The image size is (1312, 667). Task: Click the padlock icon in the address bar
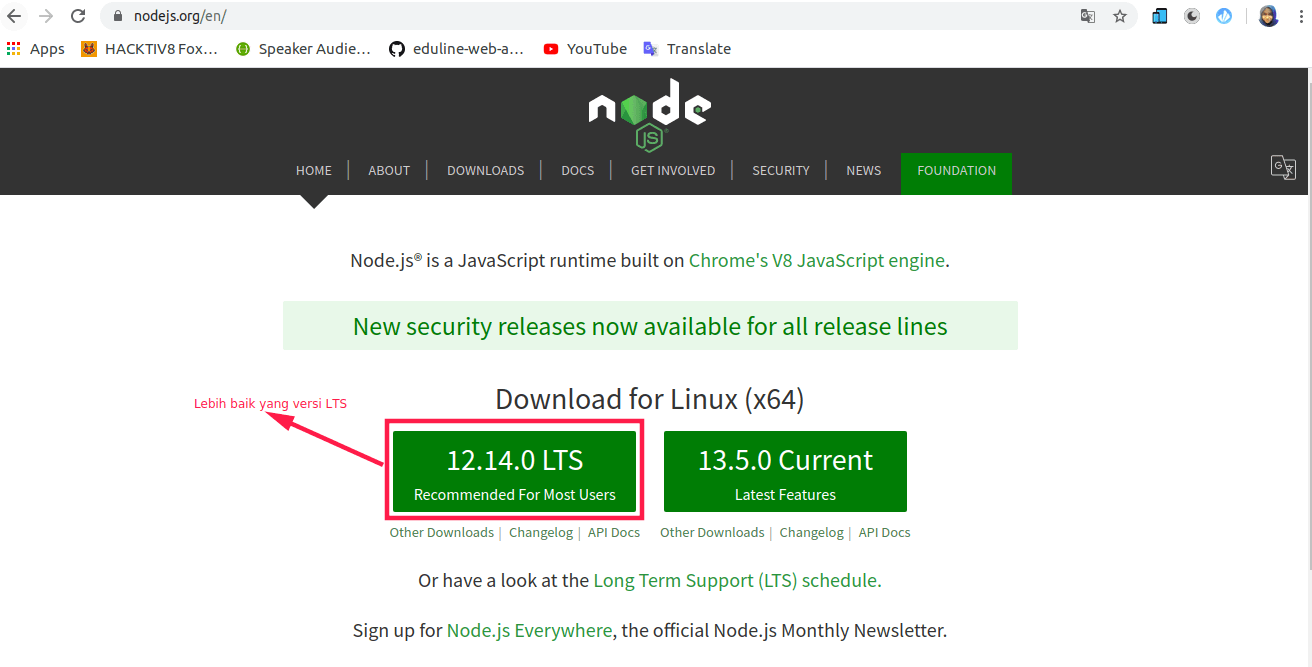117,16
